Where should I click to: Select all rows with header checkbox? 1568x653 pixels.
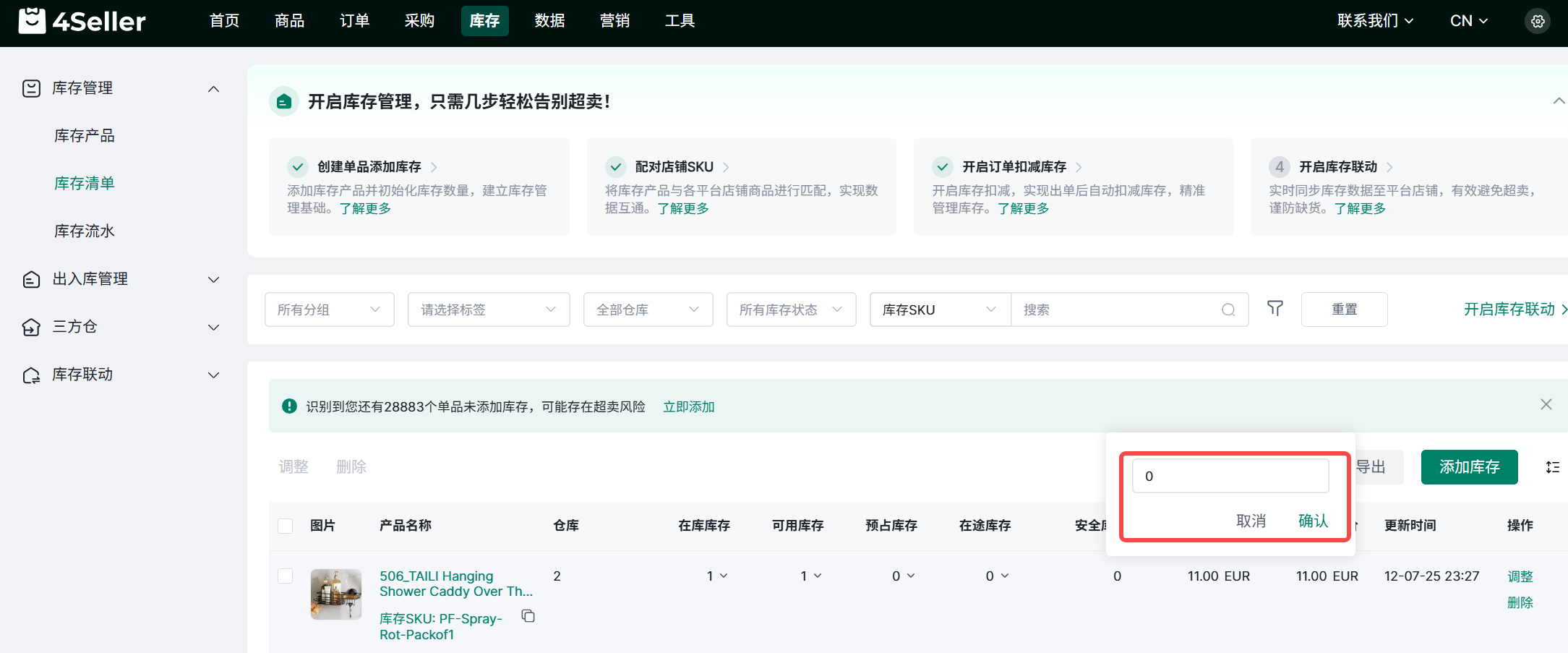tap(286, 526)
